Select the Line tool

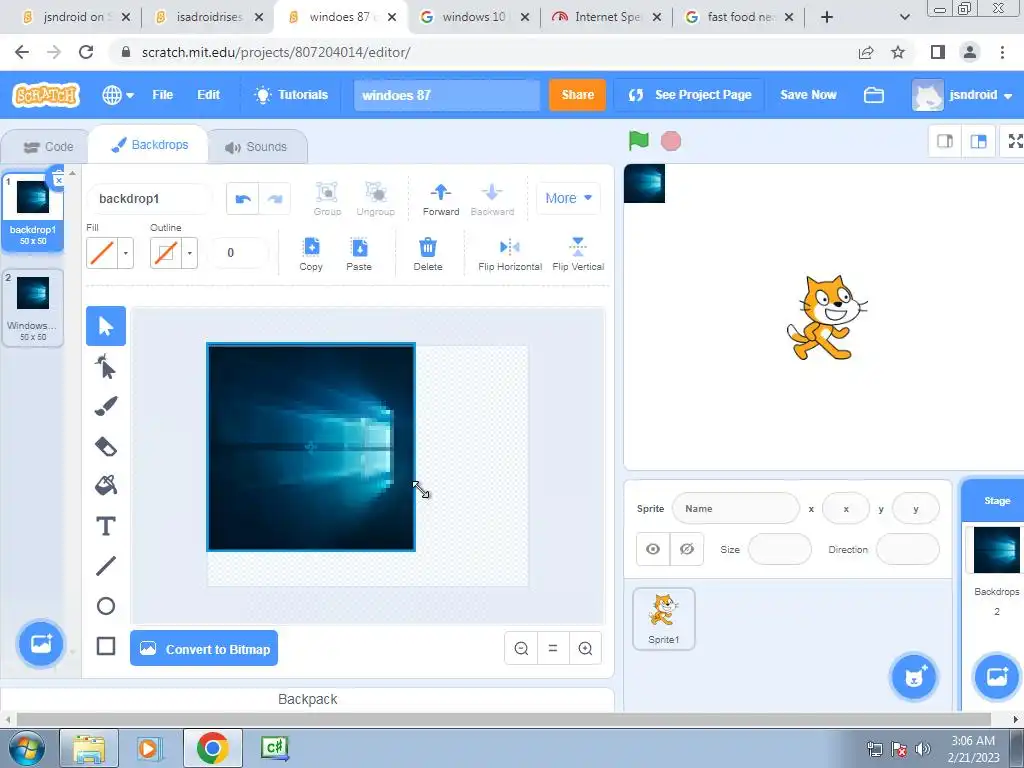[106, 566]
